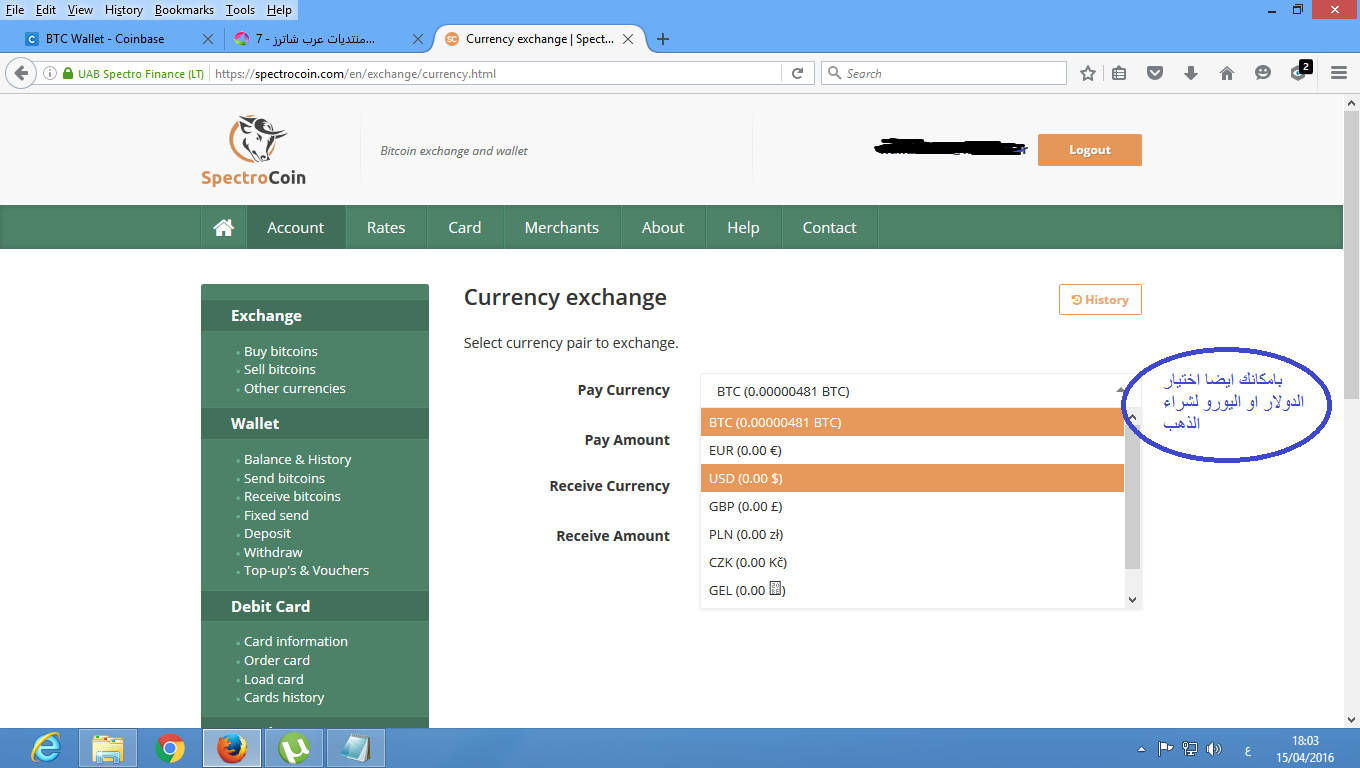Open uTorrent from taskbar
The width and height of the screenshot is (1360, 768).
(294, 748)
